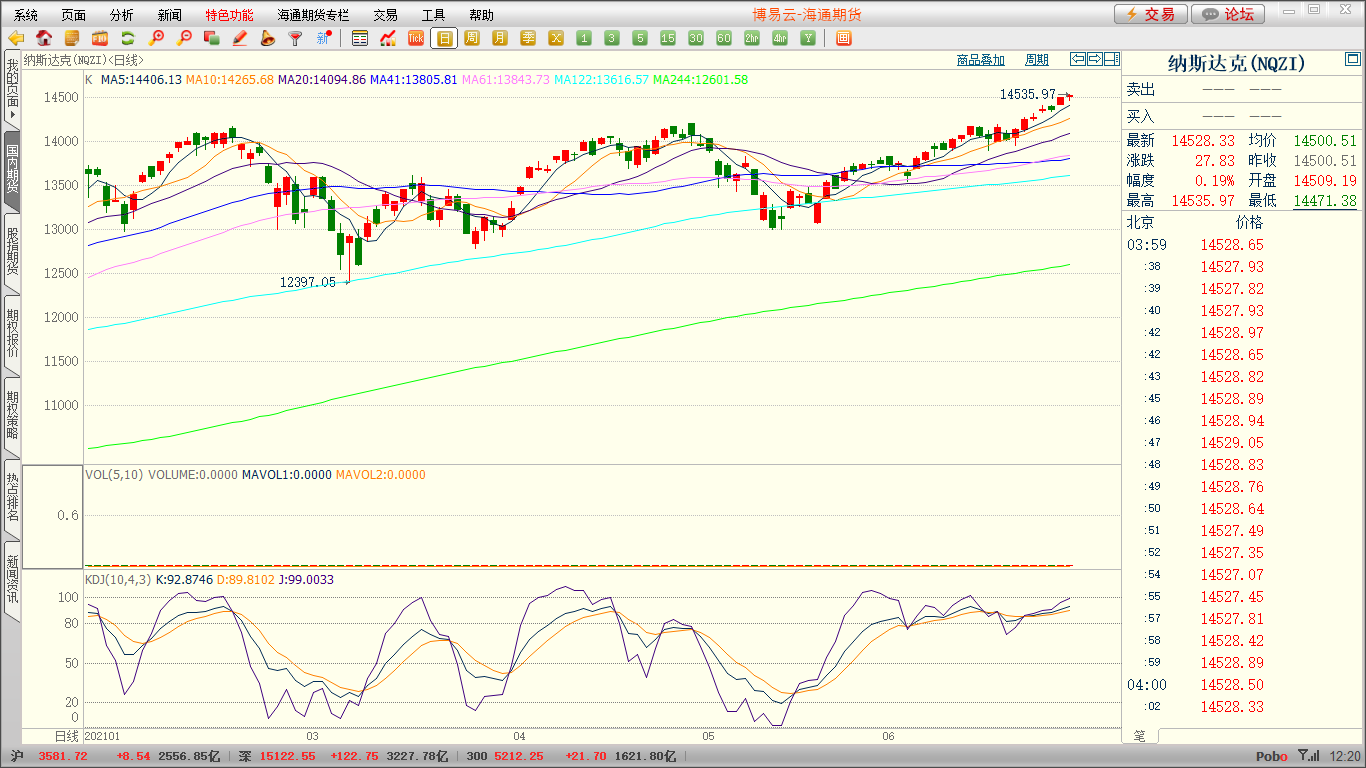The image size is (1366, 768).
Task: Open the 系统 menu
Action: tap(26, 15)
